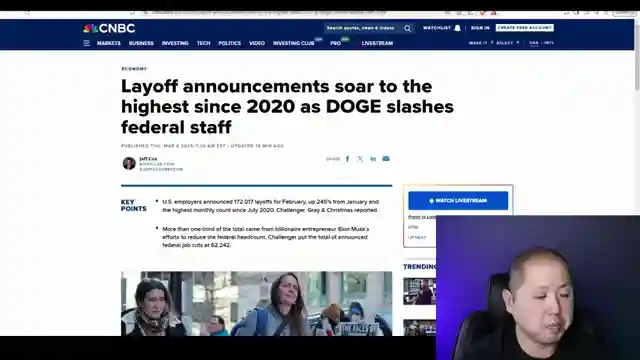Viewport: 640px width, 360px height.
Task: Open the Politics menu
Action: (x=229, y=43)
